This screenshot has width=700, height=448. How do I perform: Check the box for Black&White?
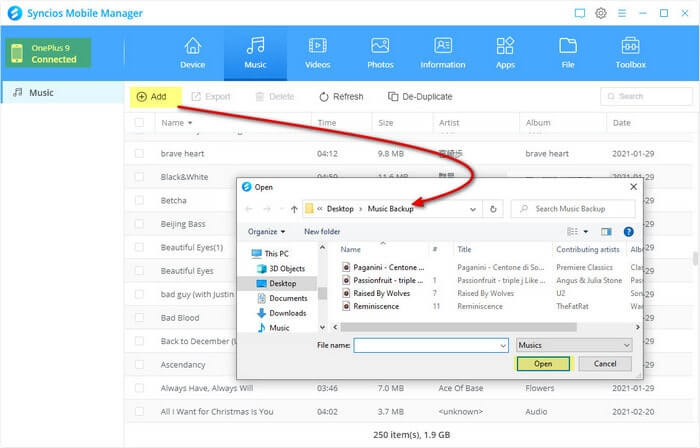(x=139, y=177)
